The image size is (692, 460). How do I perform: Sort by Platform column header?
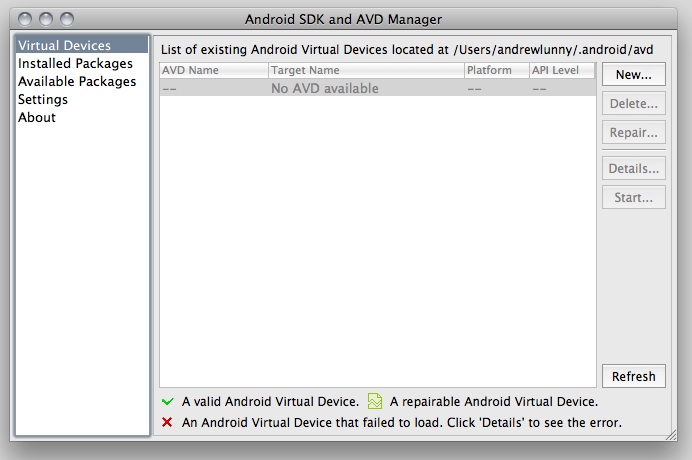pyautogui.click(x=497, y=70)
